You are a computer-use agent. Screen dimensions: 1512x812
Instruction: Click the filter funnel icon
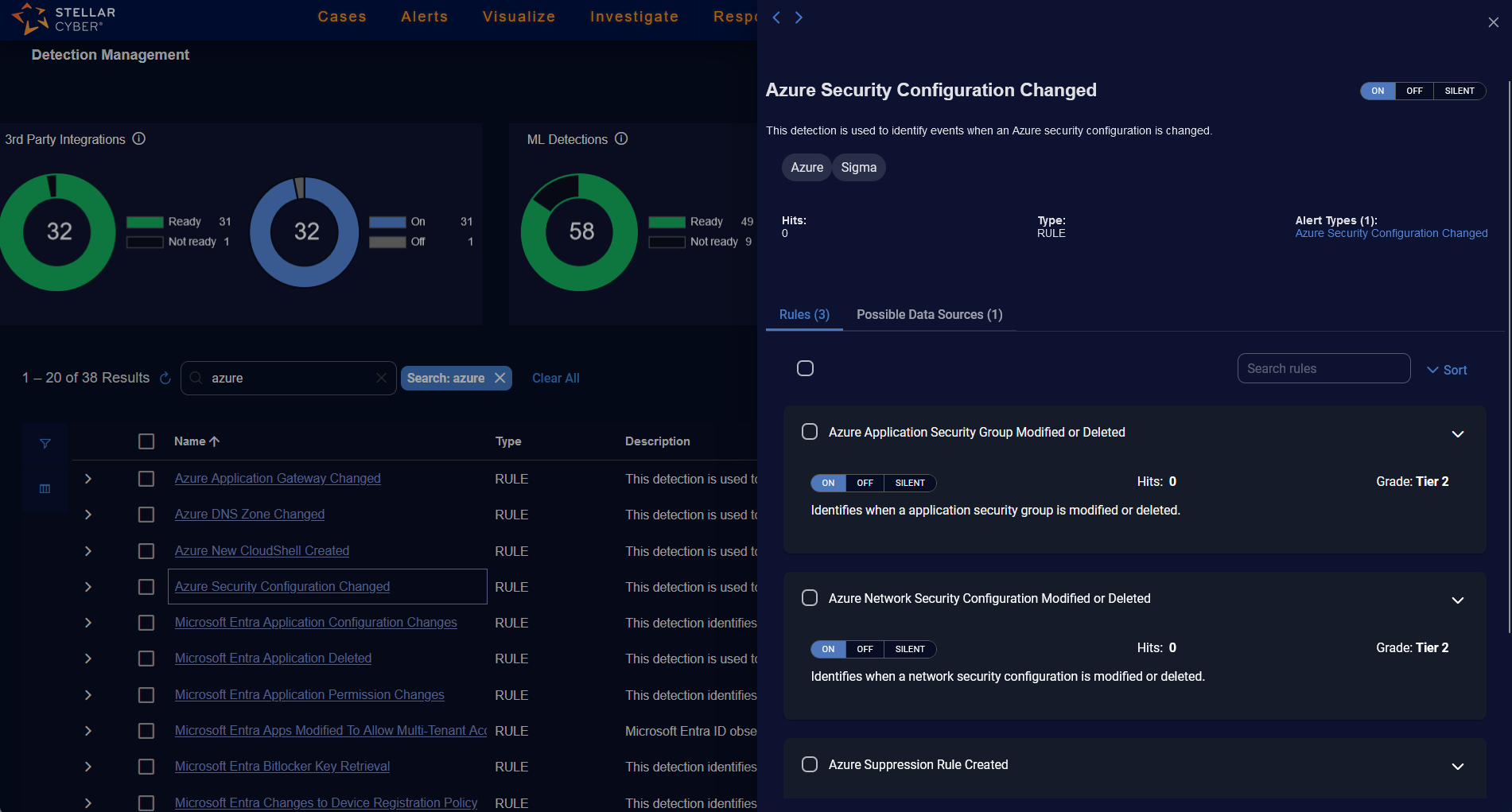pyautogui.click(x=45, y=444)
